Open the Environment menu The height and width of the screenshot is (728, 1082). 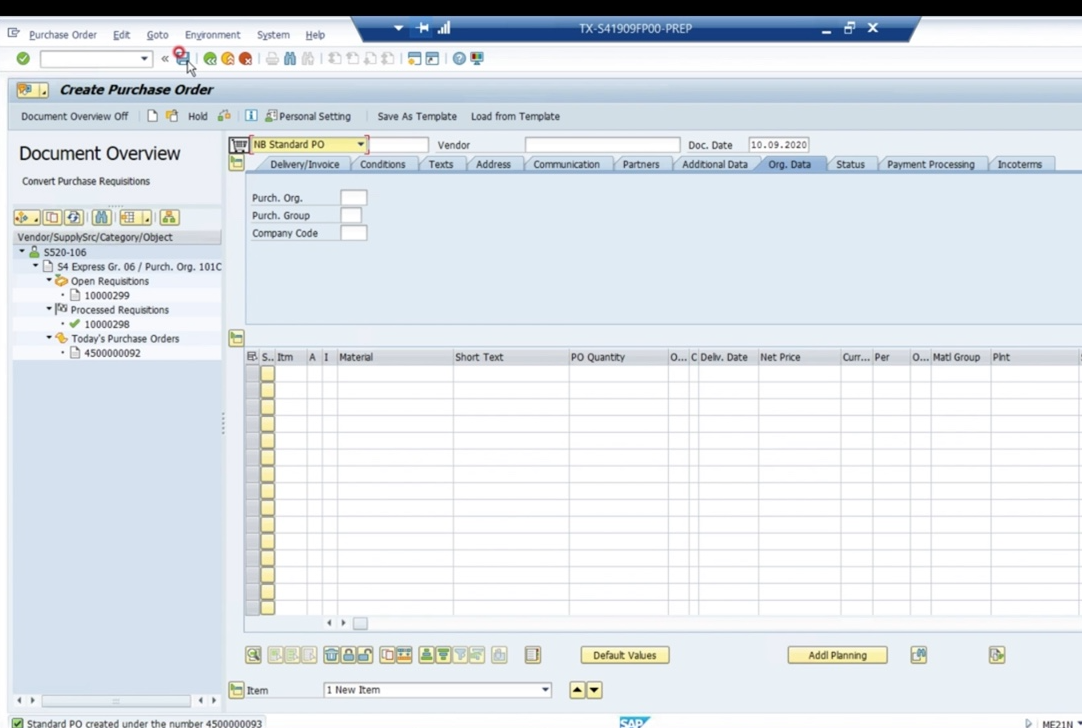pyautogui.click(x=213, y=35)
